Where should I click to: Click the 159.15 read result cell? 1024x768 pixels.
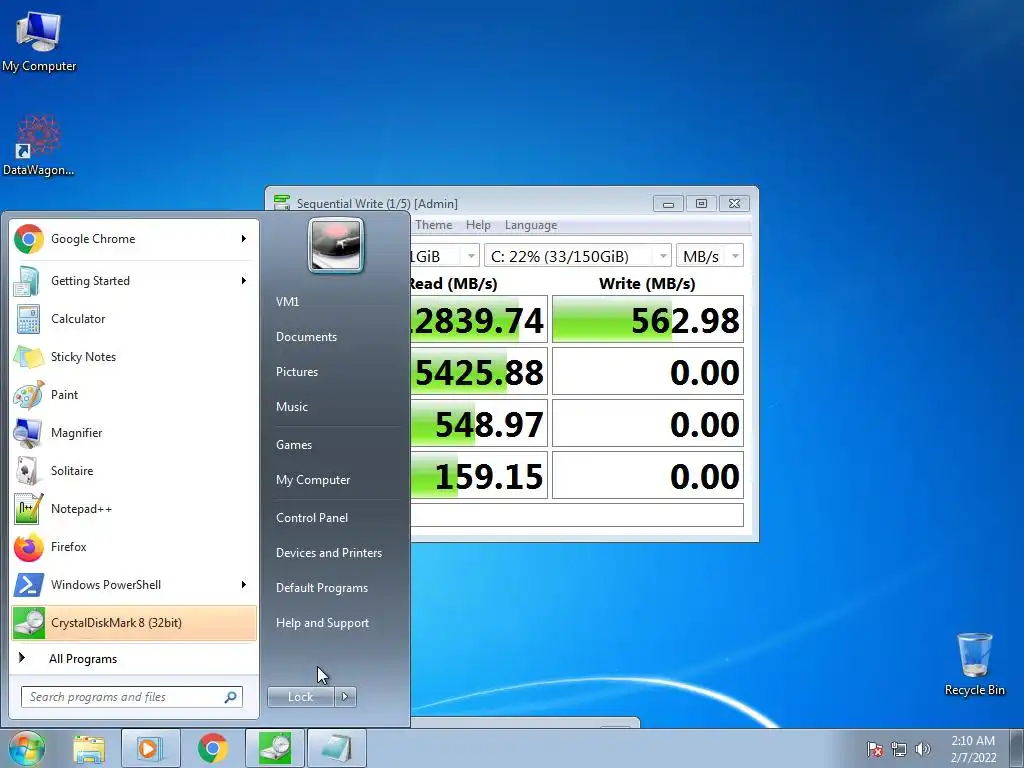[479, 475]
